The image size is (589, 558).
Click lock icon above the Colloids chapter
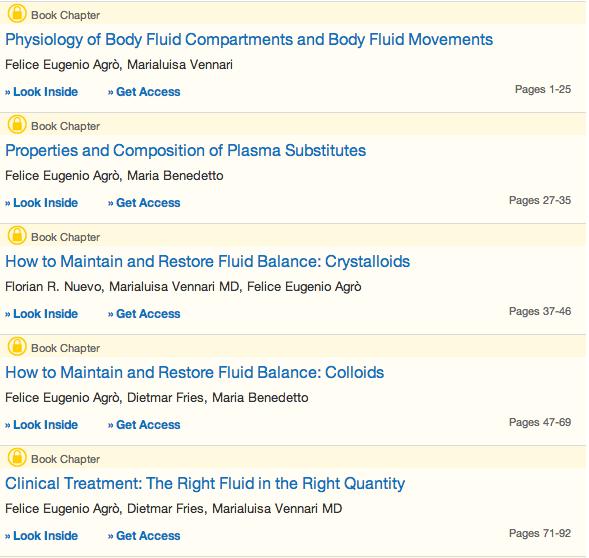[17, 346]
